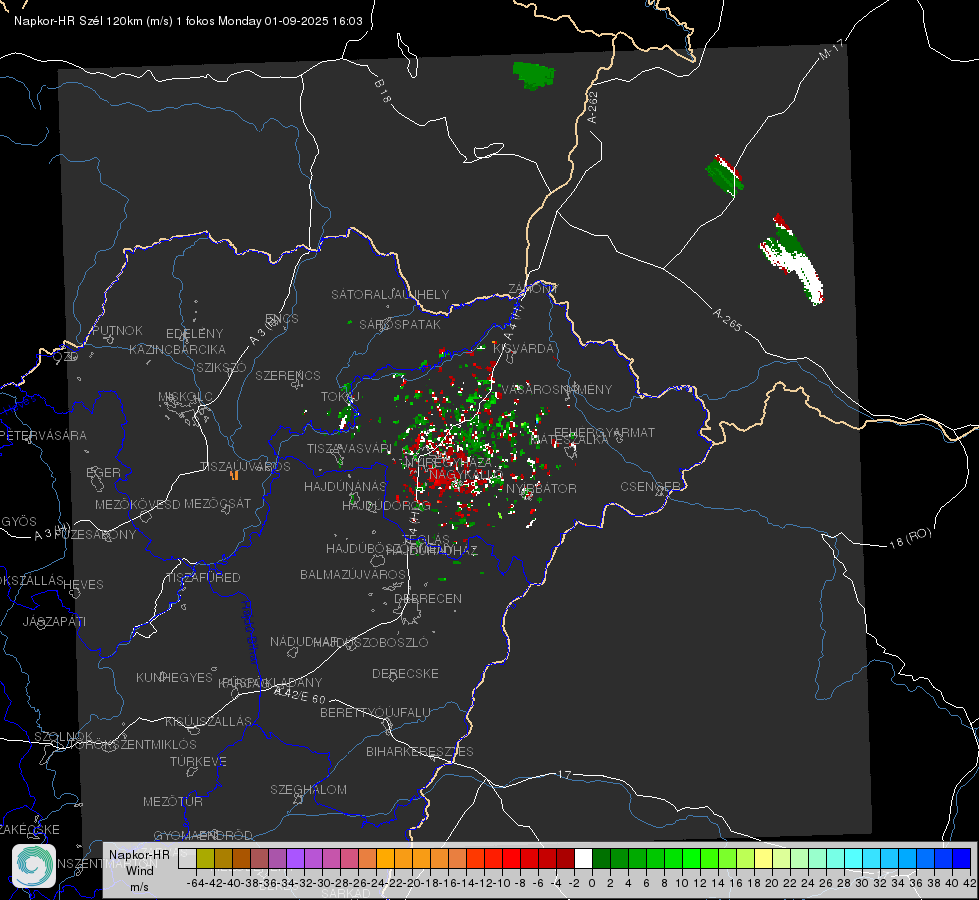Click the SATORALJAUJHELY label
Viewport: 979px width, 900px height.
pyautogui.click(x=390, y=294)
